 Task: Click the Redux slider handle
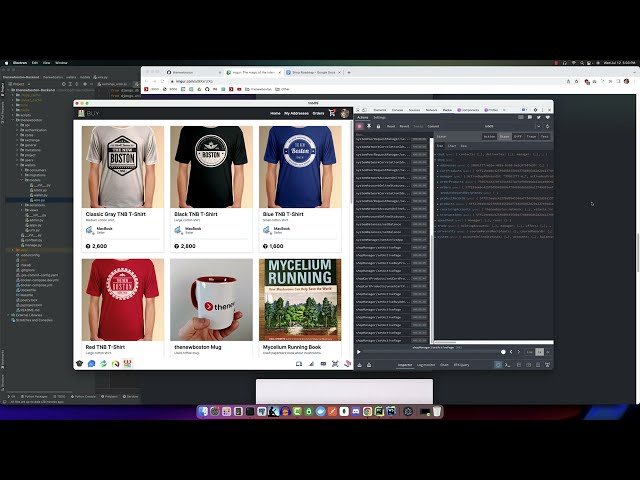click(x=503, y=352)
